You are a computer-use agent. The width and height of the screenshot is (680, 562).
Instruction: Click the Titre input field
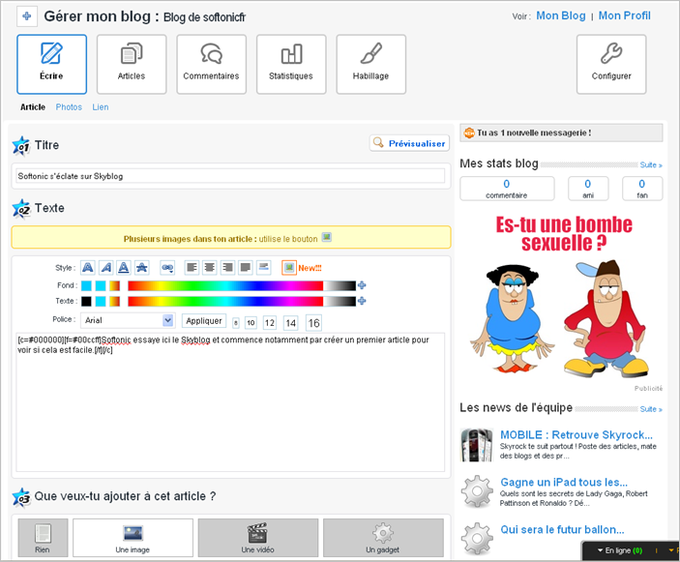(231, 176)
